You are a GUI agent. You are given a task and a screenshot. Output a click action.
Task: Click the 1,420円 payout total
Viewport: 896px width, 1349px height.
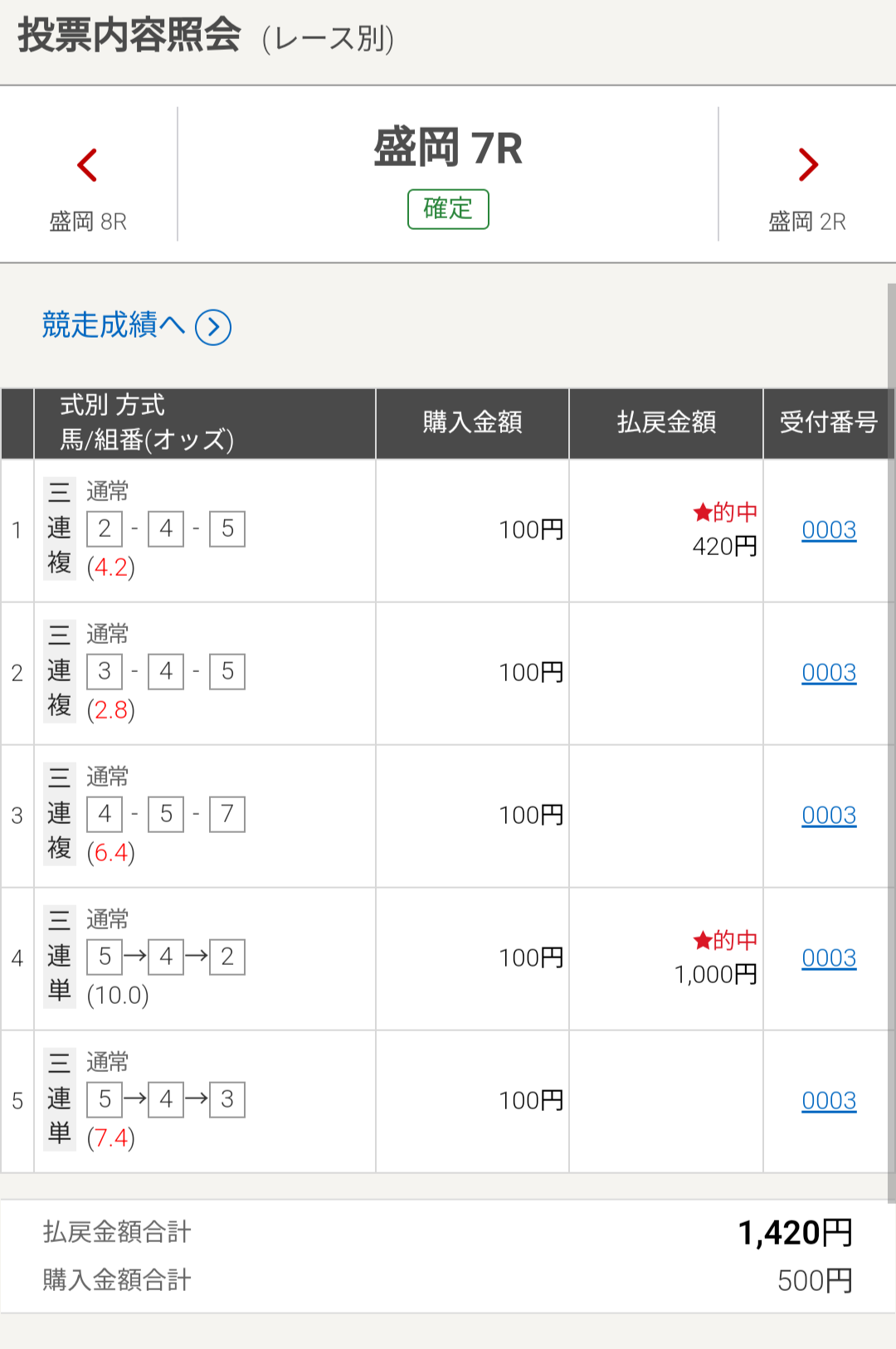(796, 1234)
